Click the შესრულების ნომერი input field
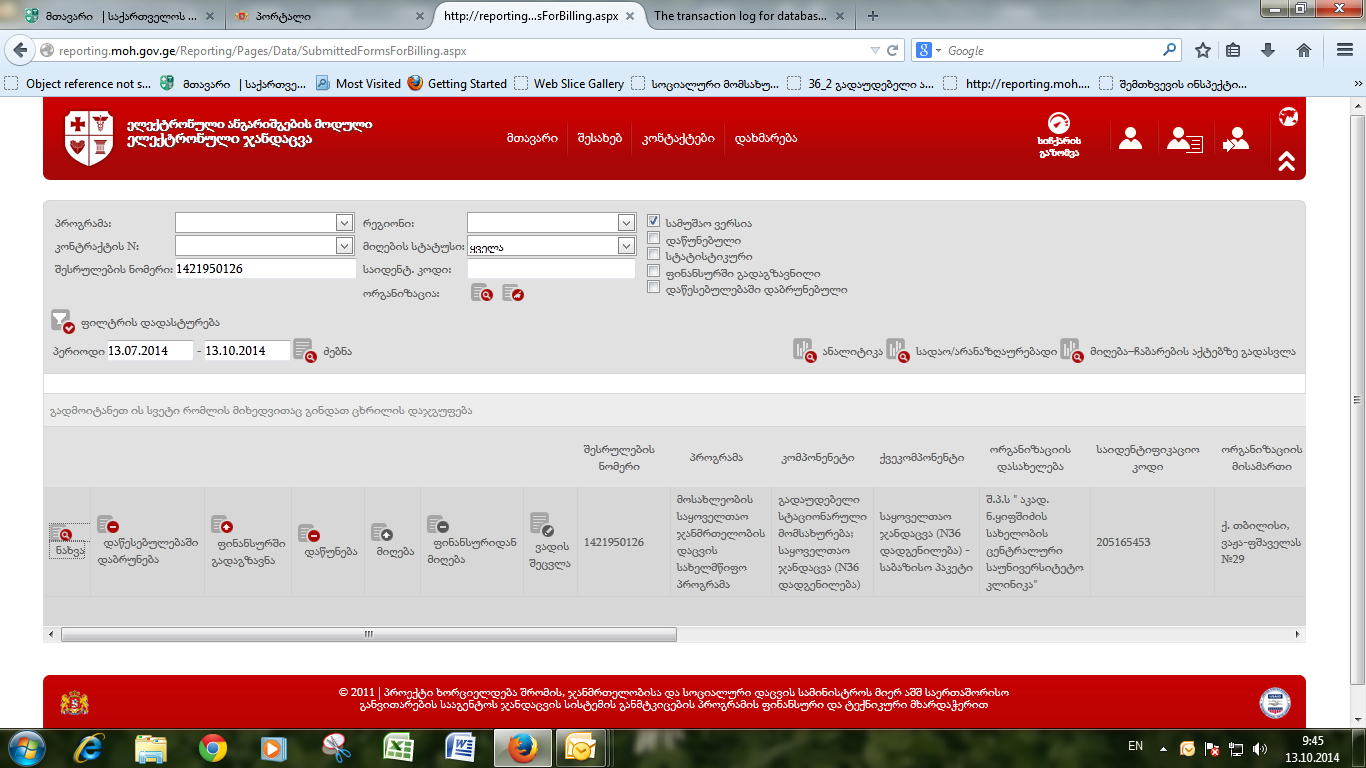The image size is (1366, 768). [x=264, y=269]
